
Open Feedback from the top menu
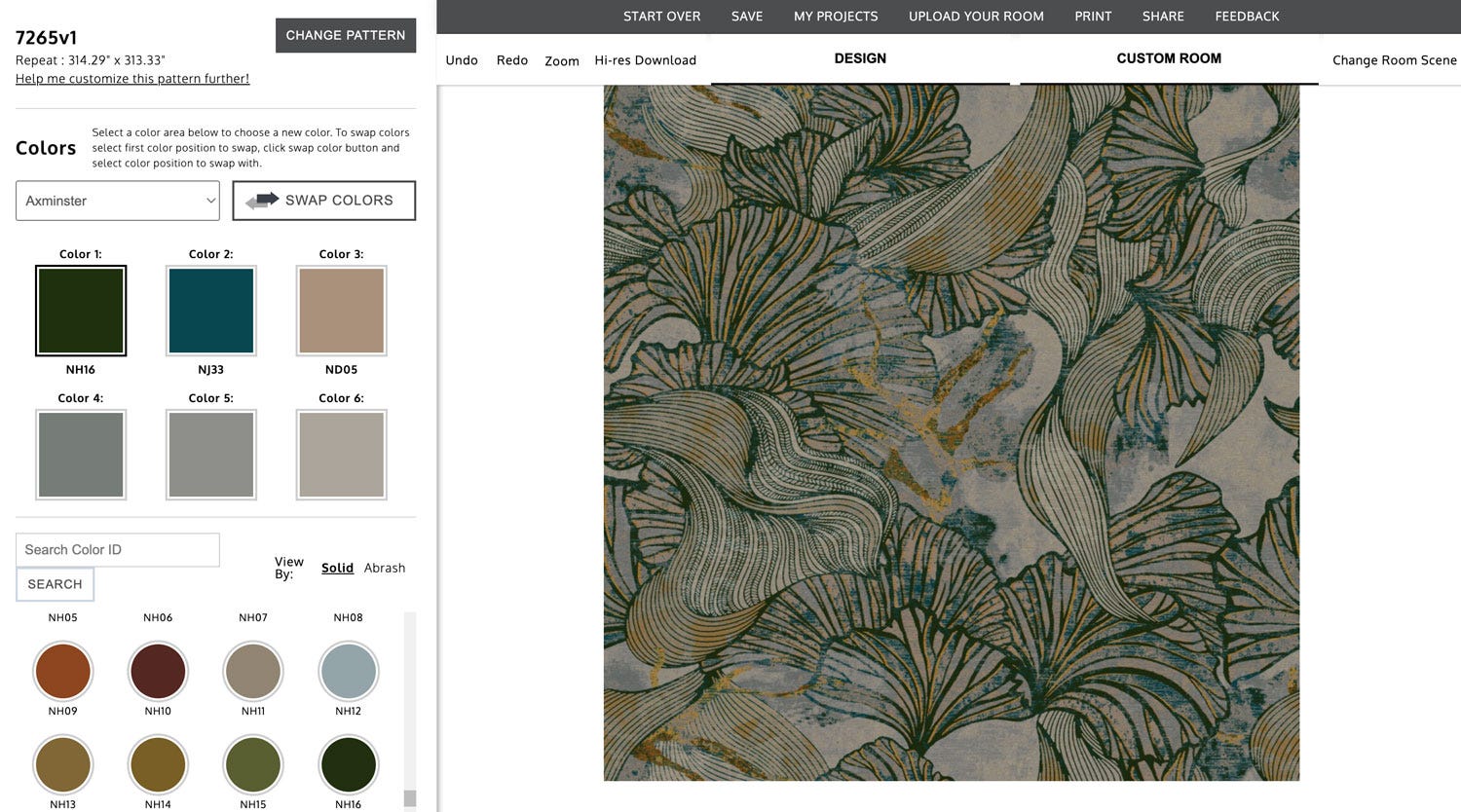pyautogui.click(x=1247, y=17)
